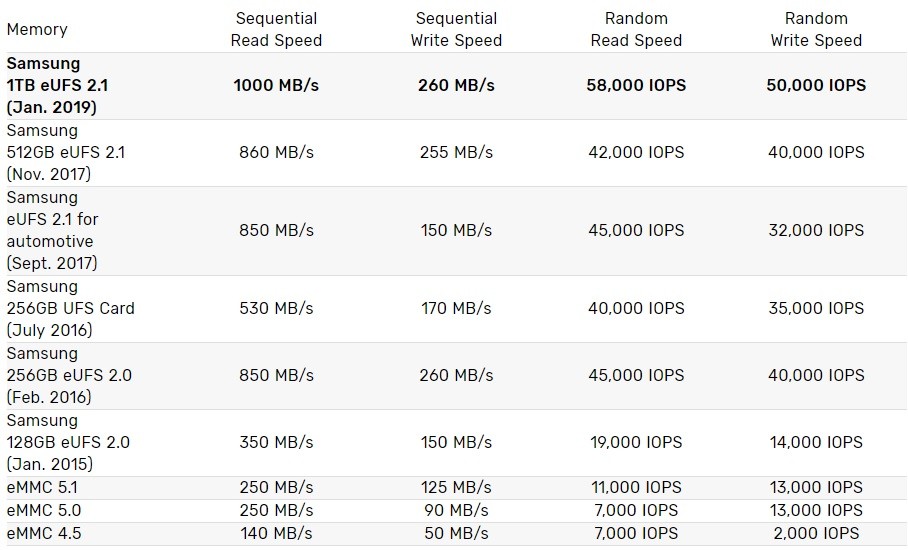
Task: Select the Sequential Read Speed header
Action: [276, 29]
